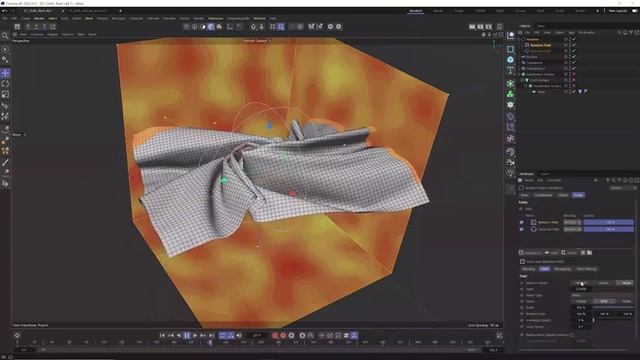Viewport: 640px width, 360px height.
Task: Open the Default Camera label dropdown in viewport
Action: [257, 41]
